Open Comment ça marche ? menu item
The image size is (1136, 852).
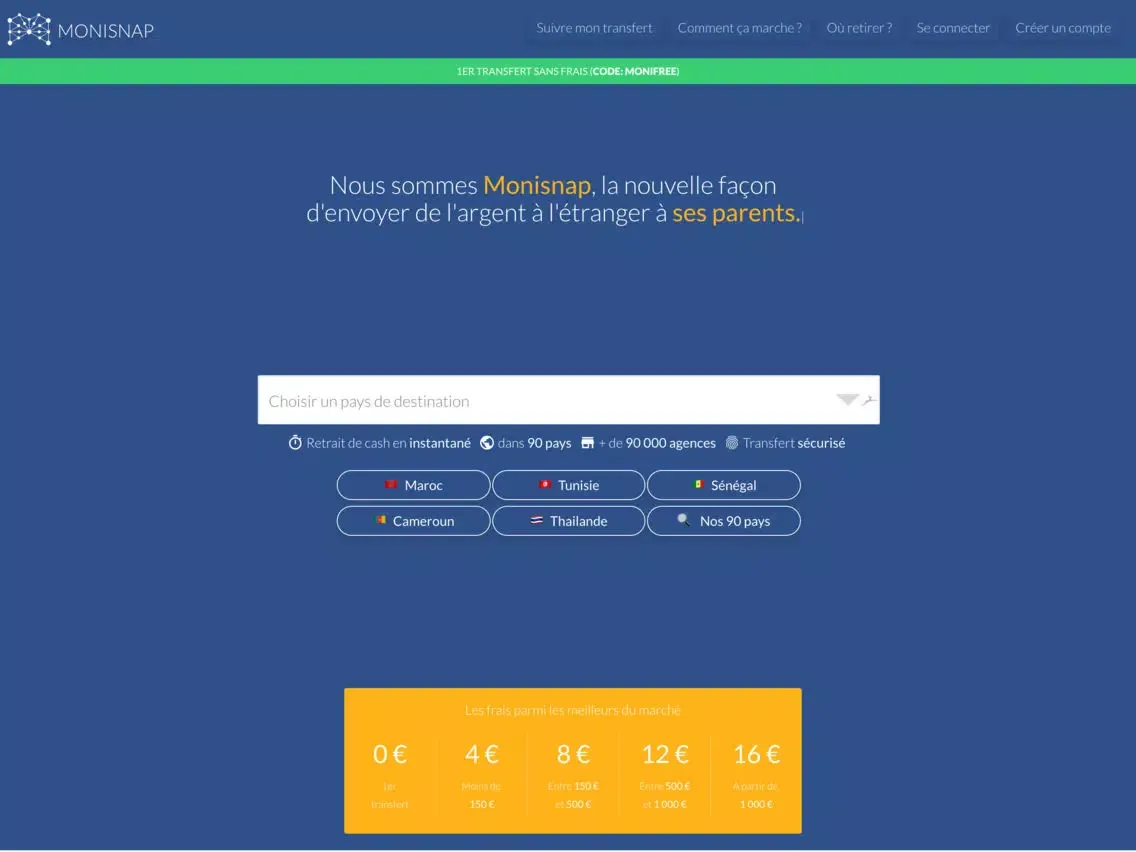[x=740, y=28]
